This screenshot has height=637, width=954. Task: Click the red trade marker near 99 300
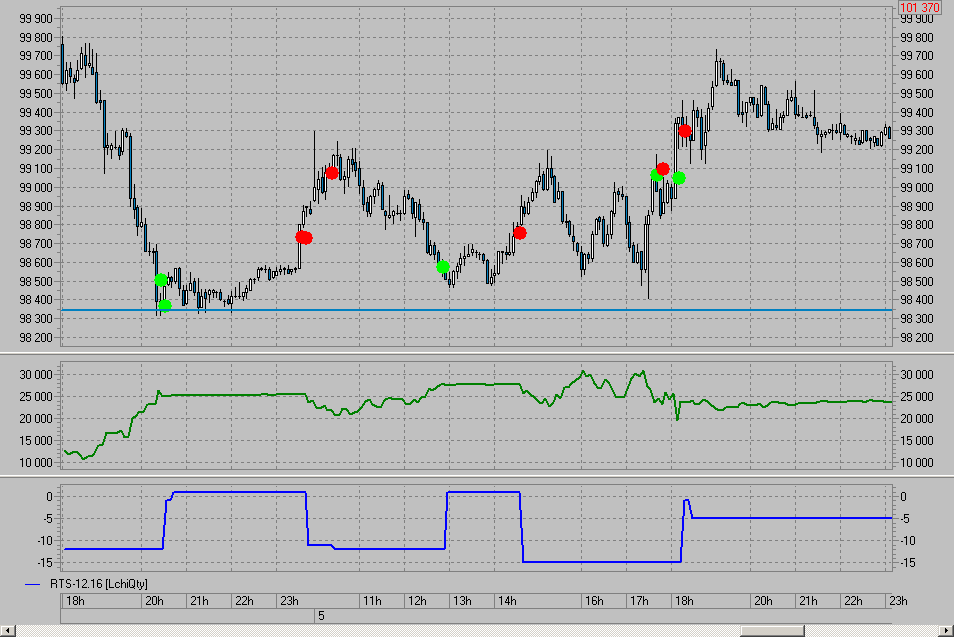click(685, 131)
